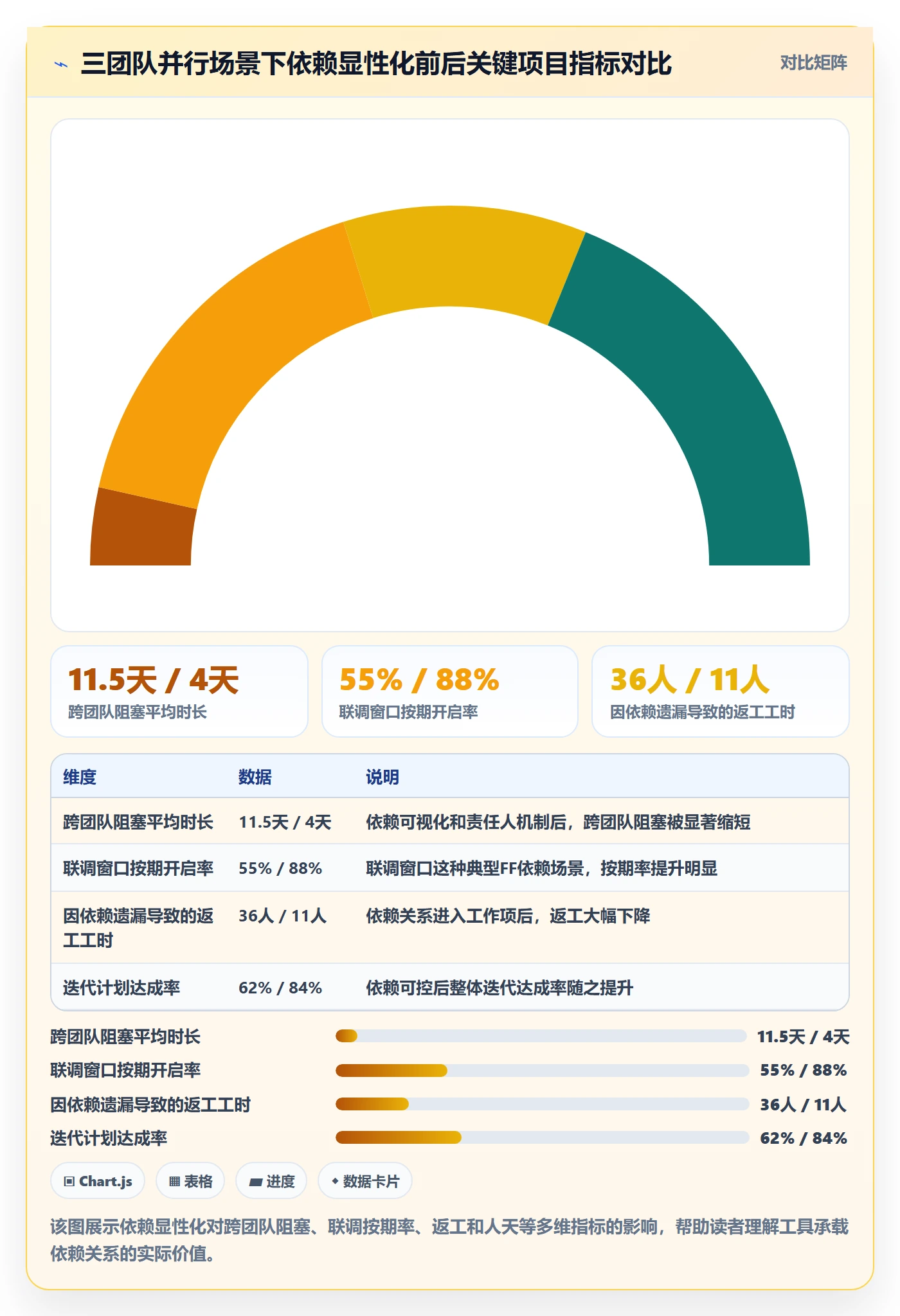
Task: Click the 55% / 88% stat card
Action: (450, 691)
